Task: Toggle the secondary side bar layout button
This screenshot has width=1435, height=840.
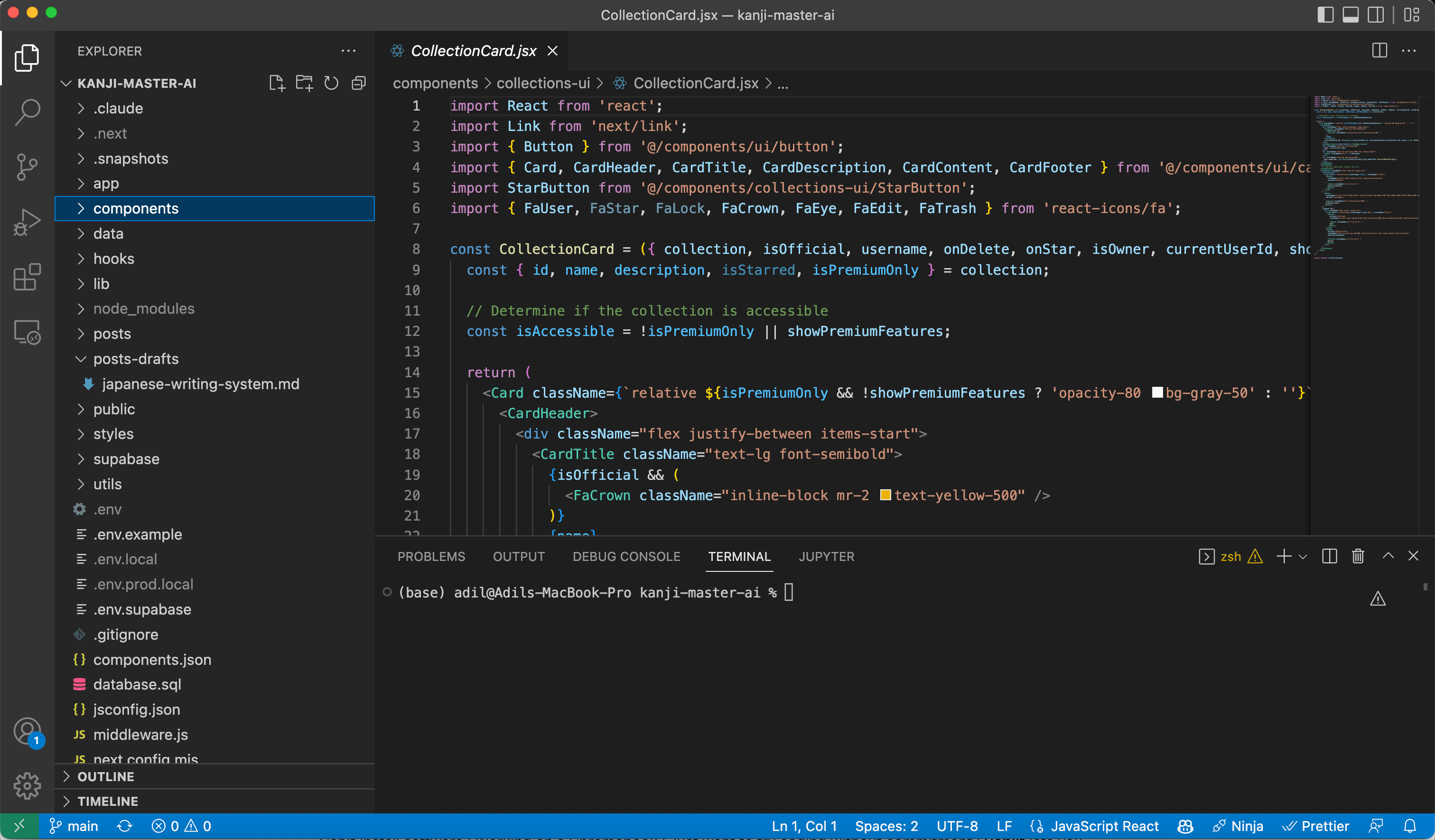Action: pyautogui.click(x=1375, y=15)
